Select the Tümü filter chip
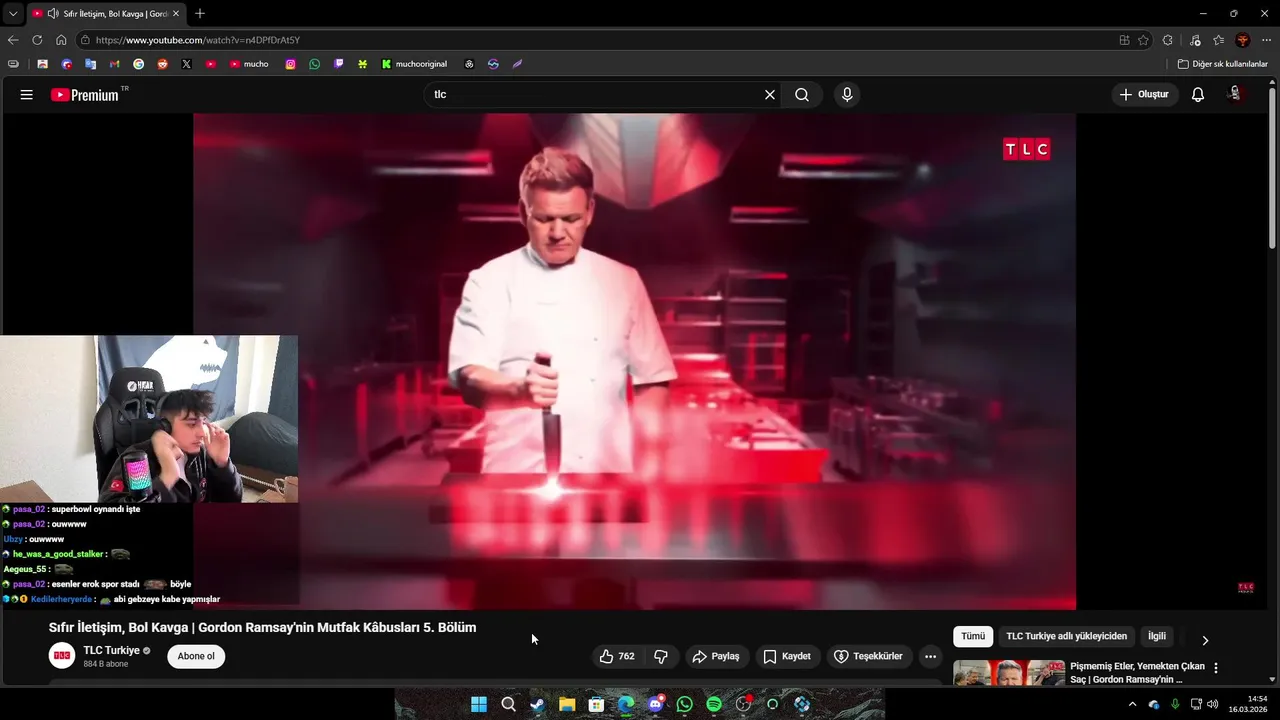The height and width of the screenshot is (720, 1280). coord(973,636)
